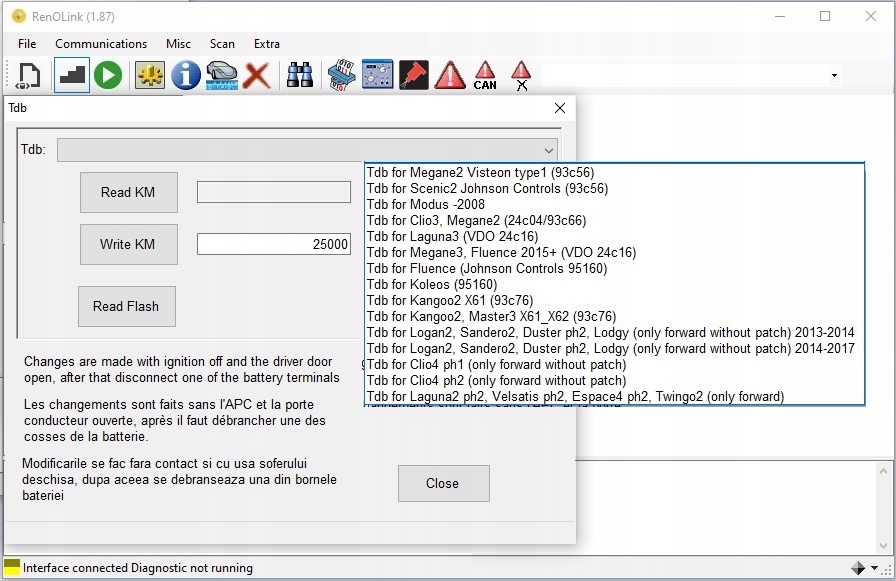Image resolution: width=896 pixels, height=581 pixels.
Task: Collapse the Tdb combo box arrow
Action: [x=549, y=151]
